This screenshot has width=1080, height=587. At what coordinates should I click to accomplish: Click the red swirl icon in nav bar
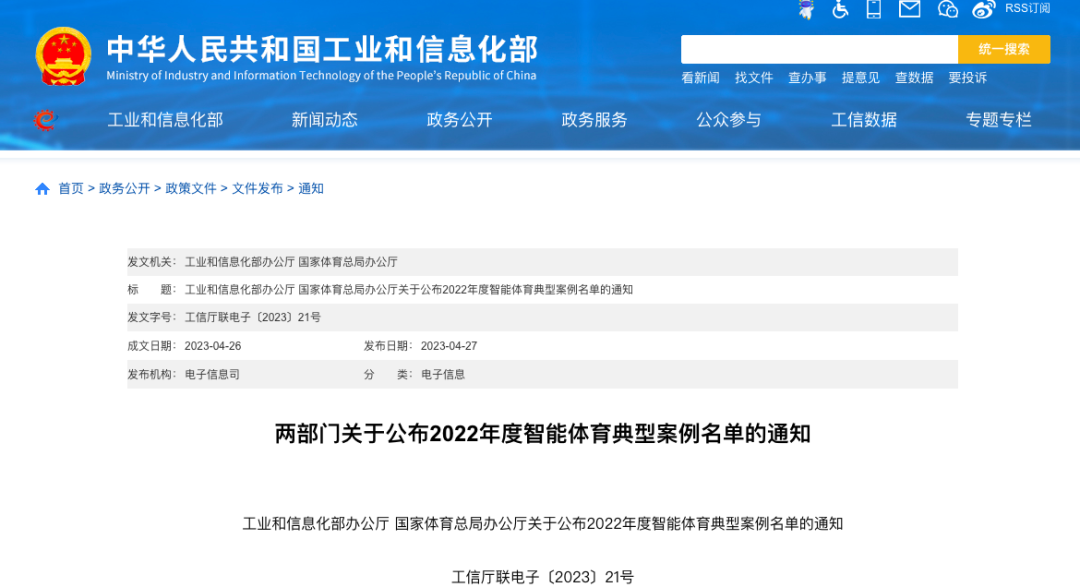coord(45,121)
